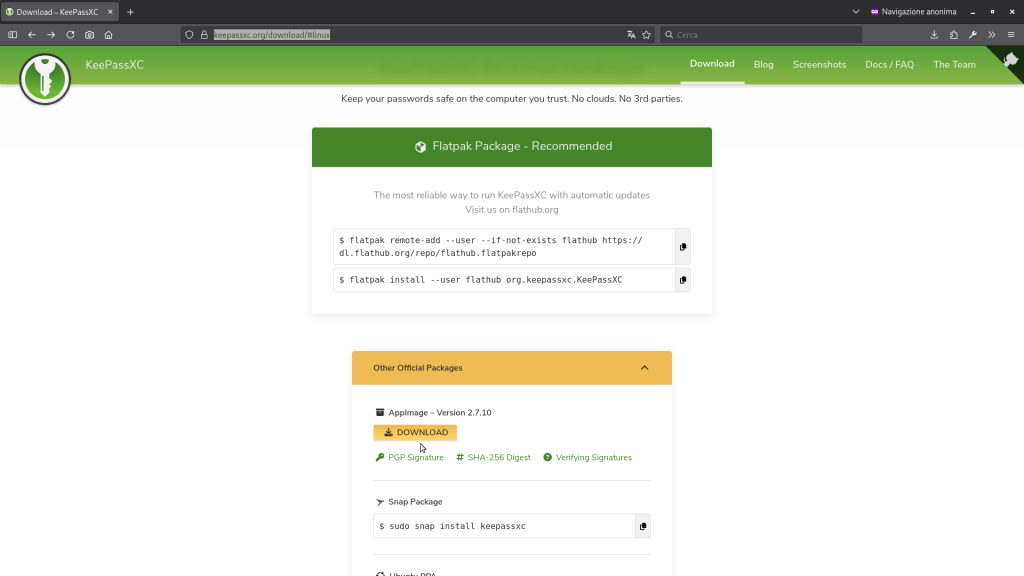Image resolution: width=1024 pixels, height=576 pixels.
Task: Open the SHA-256 Digest link
Action: tap(493, 458)
